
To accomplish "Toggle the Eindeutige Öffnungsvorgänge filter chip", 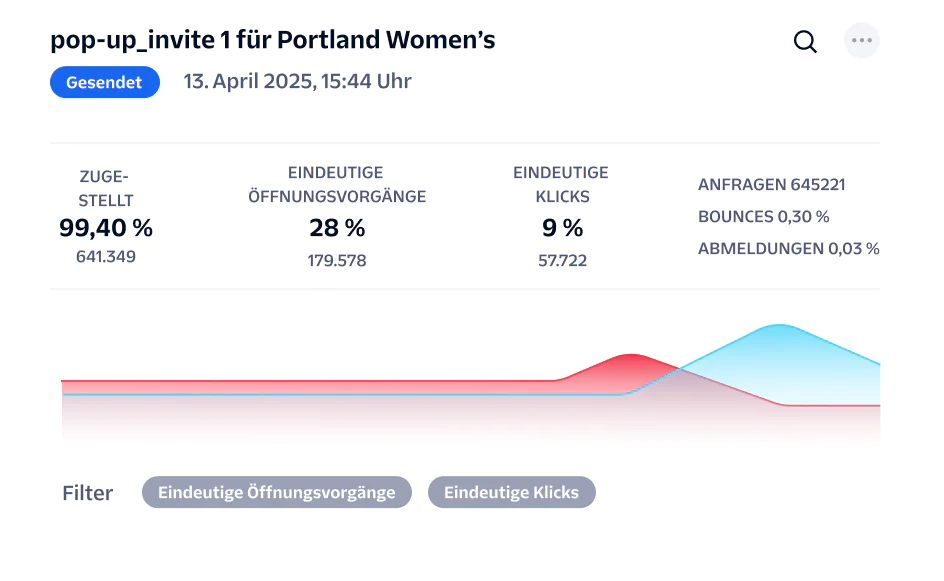I will click(276, 492).
